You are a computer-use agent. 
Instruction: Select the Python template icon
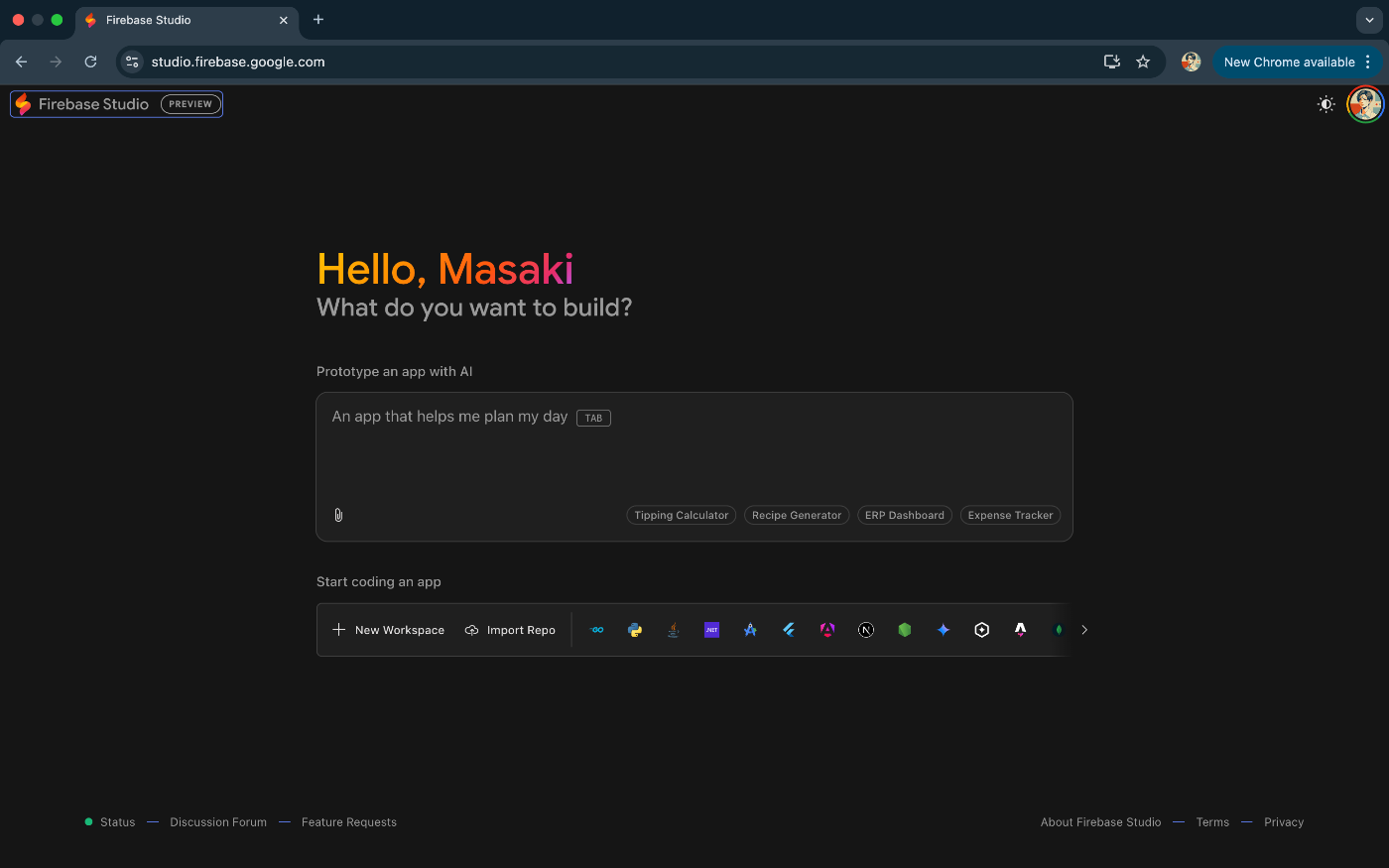pos(635,630)
